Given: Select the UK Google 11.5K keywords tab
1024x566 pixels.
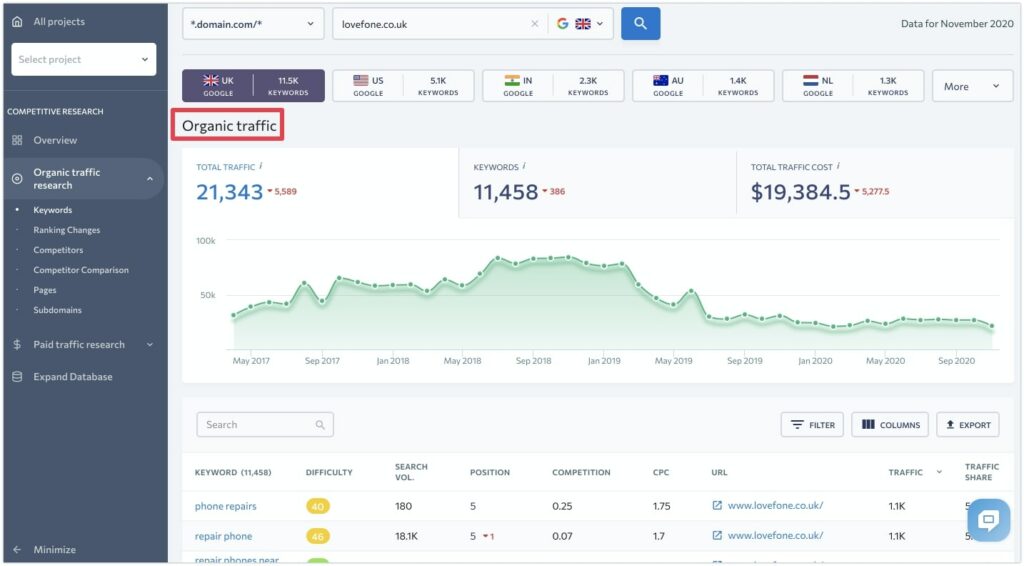Looking at the screenshot, I should [253, 86].
